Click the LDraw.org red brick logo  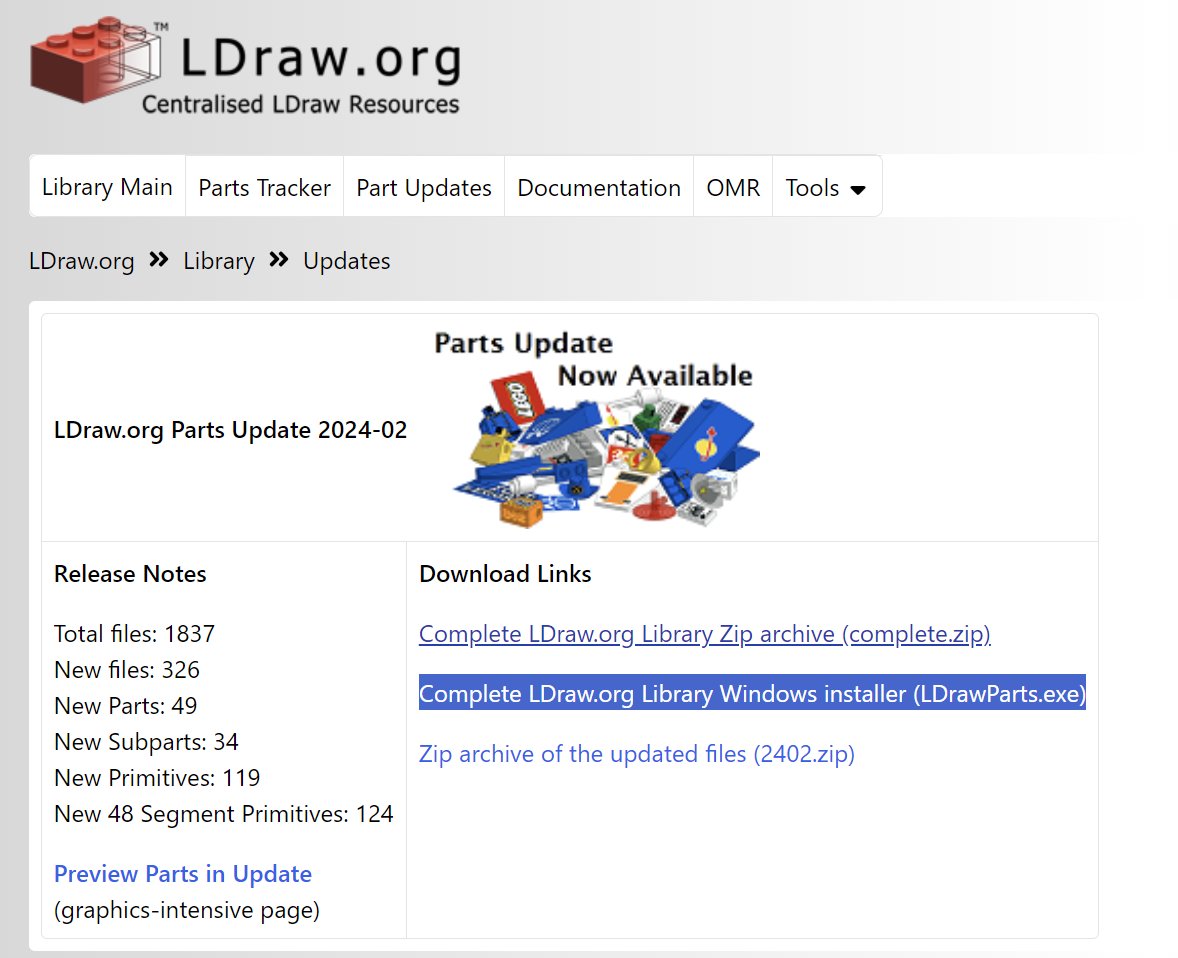pyautogui.click(x=95, y=59)
